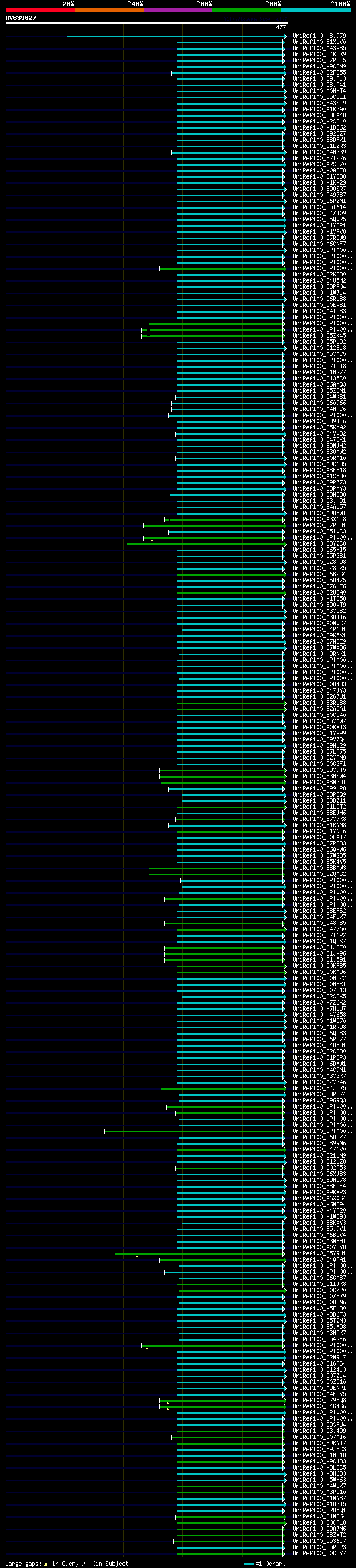Viewport: 356px width, 1568px height.
Task: Open hit UniRef100_B1XUV0
Action: (x=319, y=42)
